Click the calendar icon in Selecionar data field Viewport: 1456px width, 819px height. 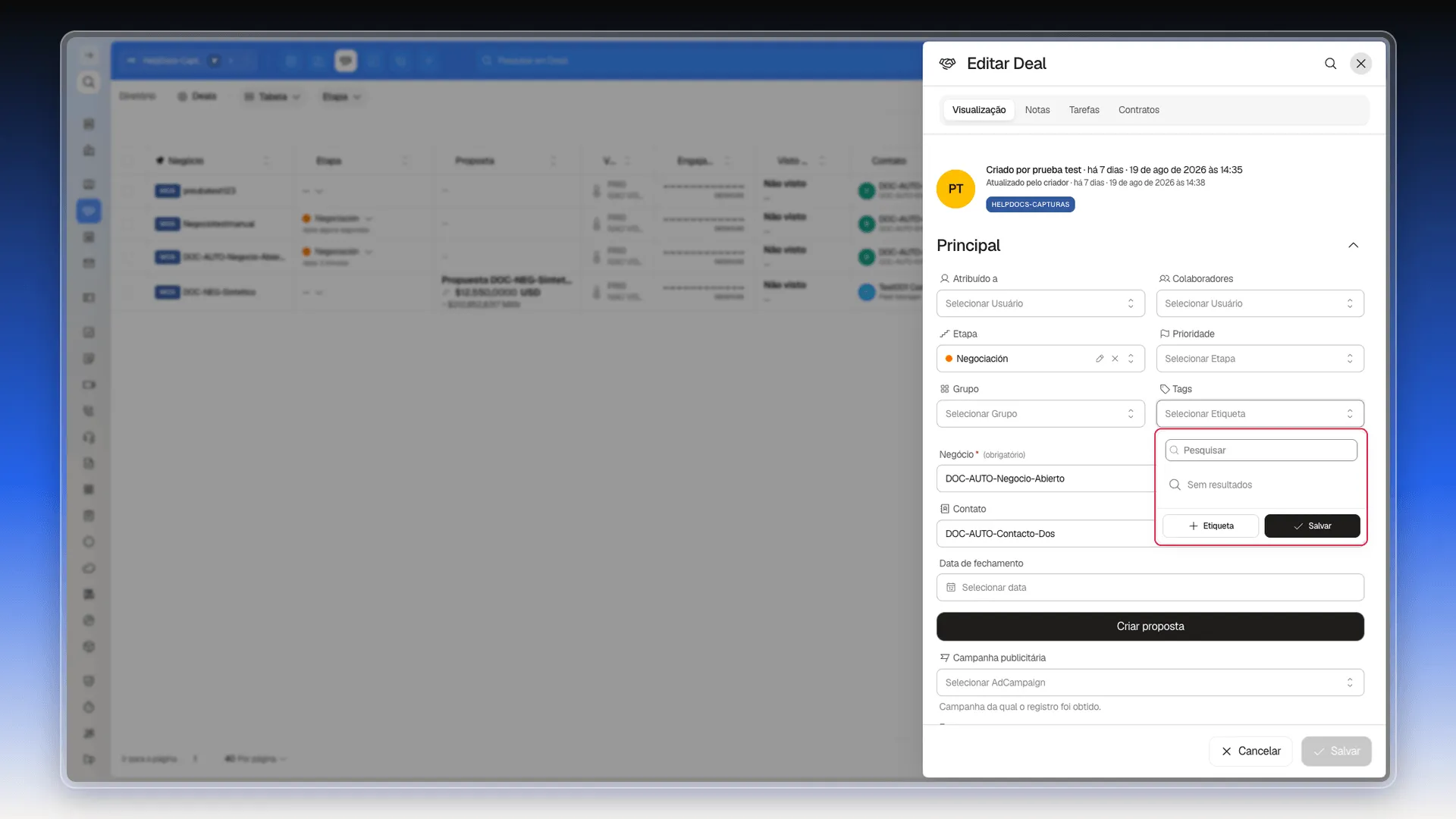pyautogui.click(x=951, y=588)
